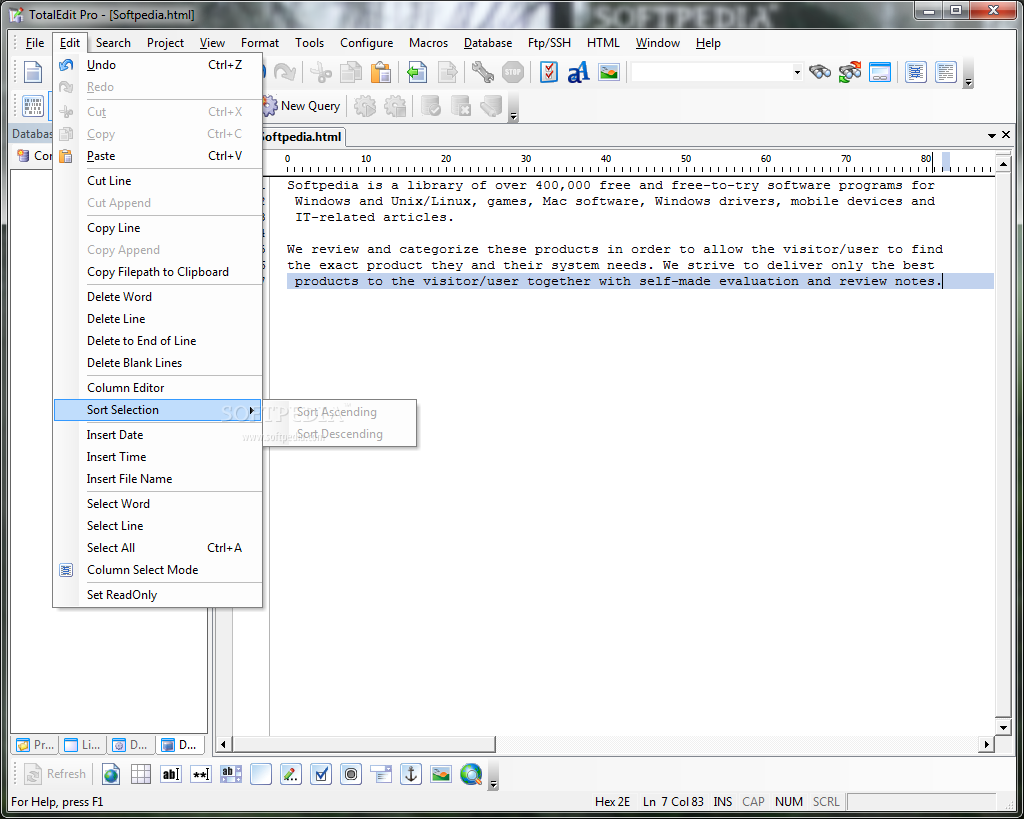
Task: Click the 'Ln 7 Col 83' status entry
Action: point(673,801)
